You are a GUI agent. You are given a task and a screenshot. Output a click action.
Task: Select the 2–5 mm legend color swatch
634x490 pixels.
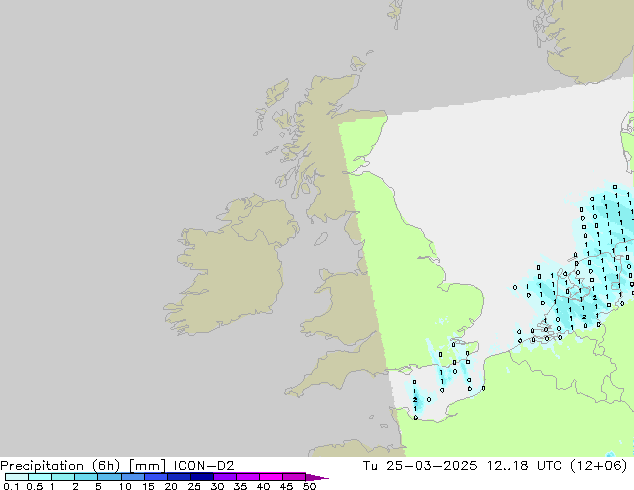pyautogui.click(x=87, y=477)
